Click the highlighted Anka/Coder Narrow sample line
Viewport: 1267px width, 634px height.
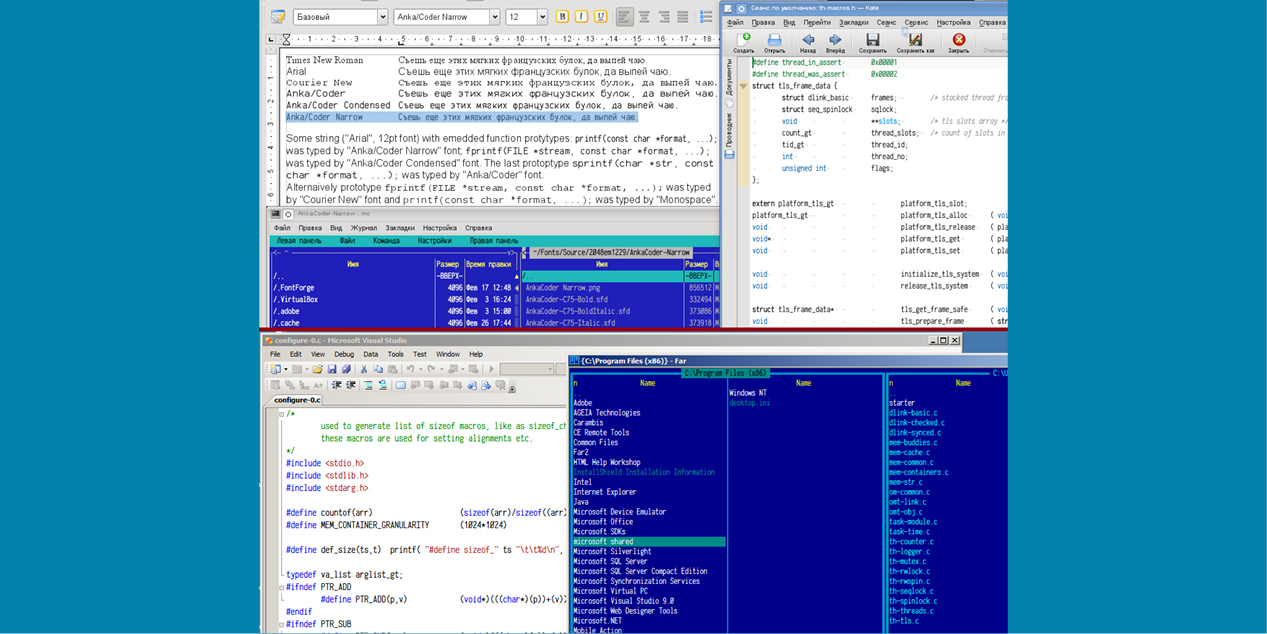(x=462, y=117)
